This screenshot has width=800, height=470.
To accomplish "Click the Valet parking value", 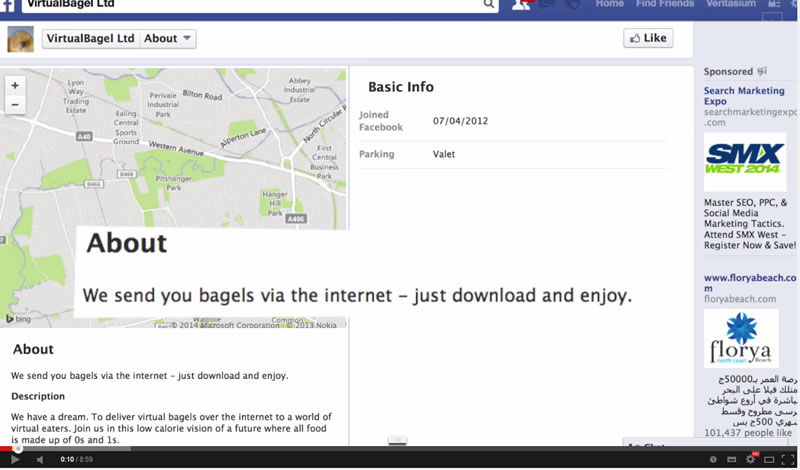I will 444,154.
